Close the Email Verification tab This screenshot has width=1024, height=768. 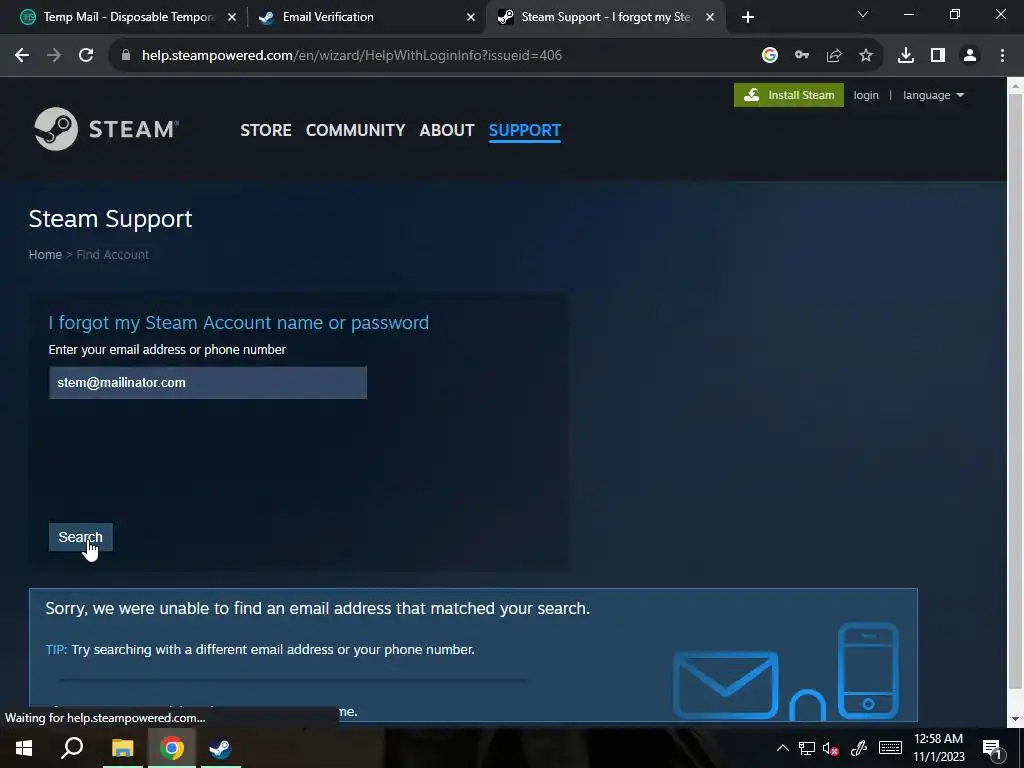click(471, 17)
